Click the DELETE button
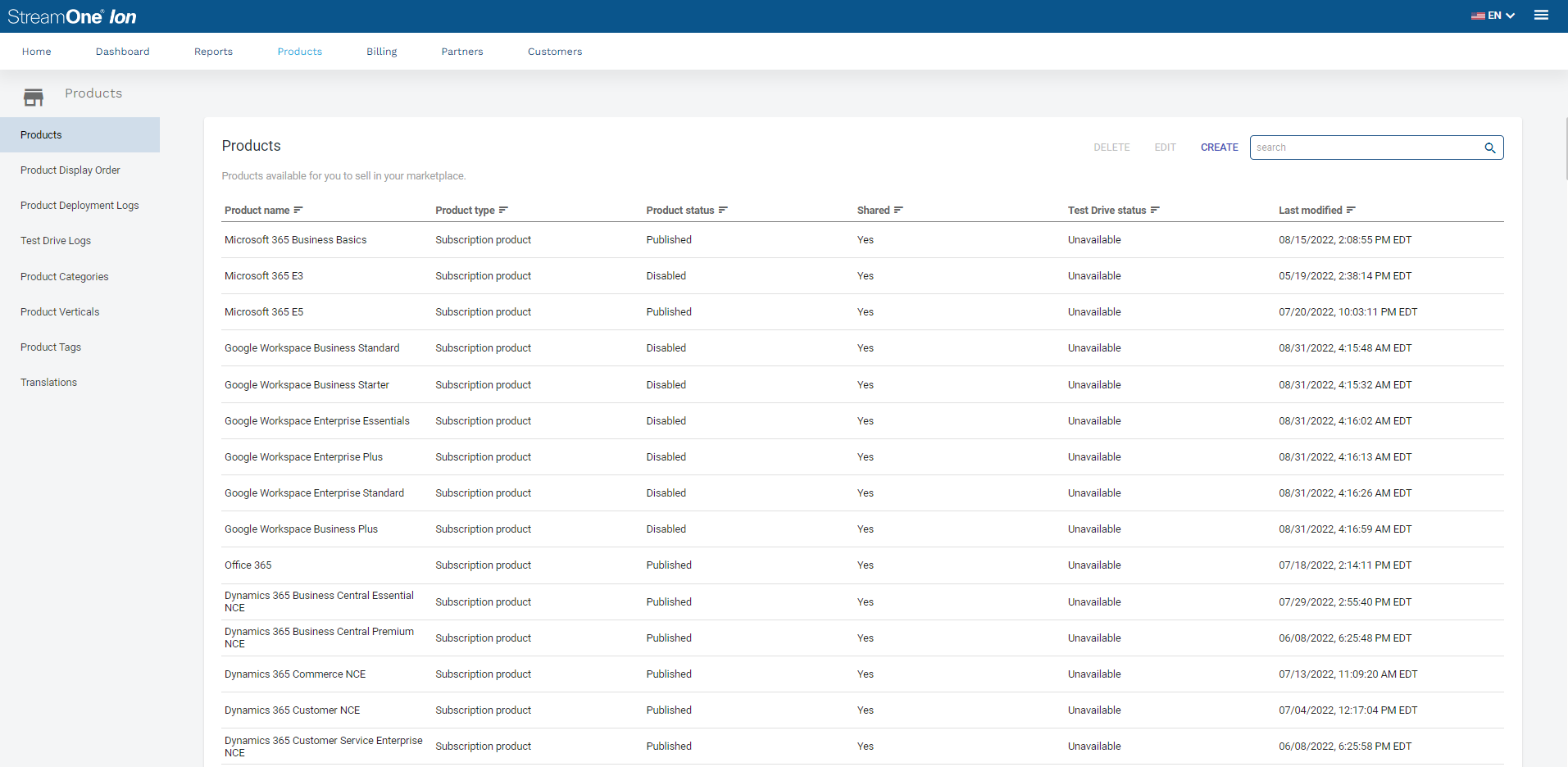1568x767 pixels. coord(1111,147)
